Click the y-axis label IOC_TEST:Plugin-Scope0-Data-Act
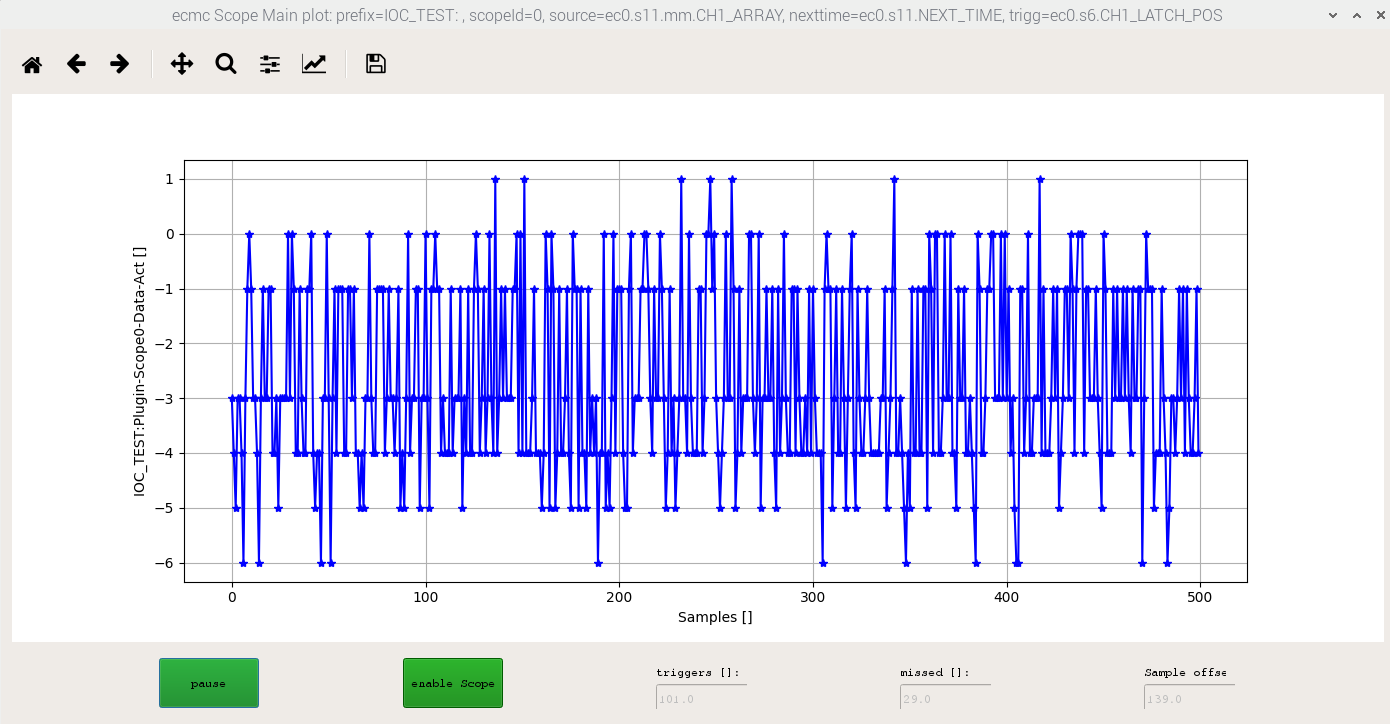Viewport: 1390px width, 724px height. (x=140, y=371)
